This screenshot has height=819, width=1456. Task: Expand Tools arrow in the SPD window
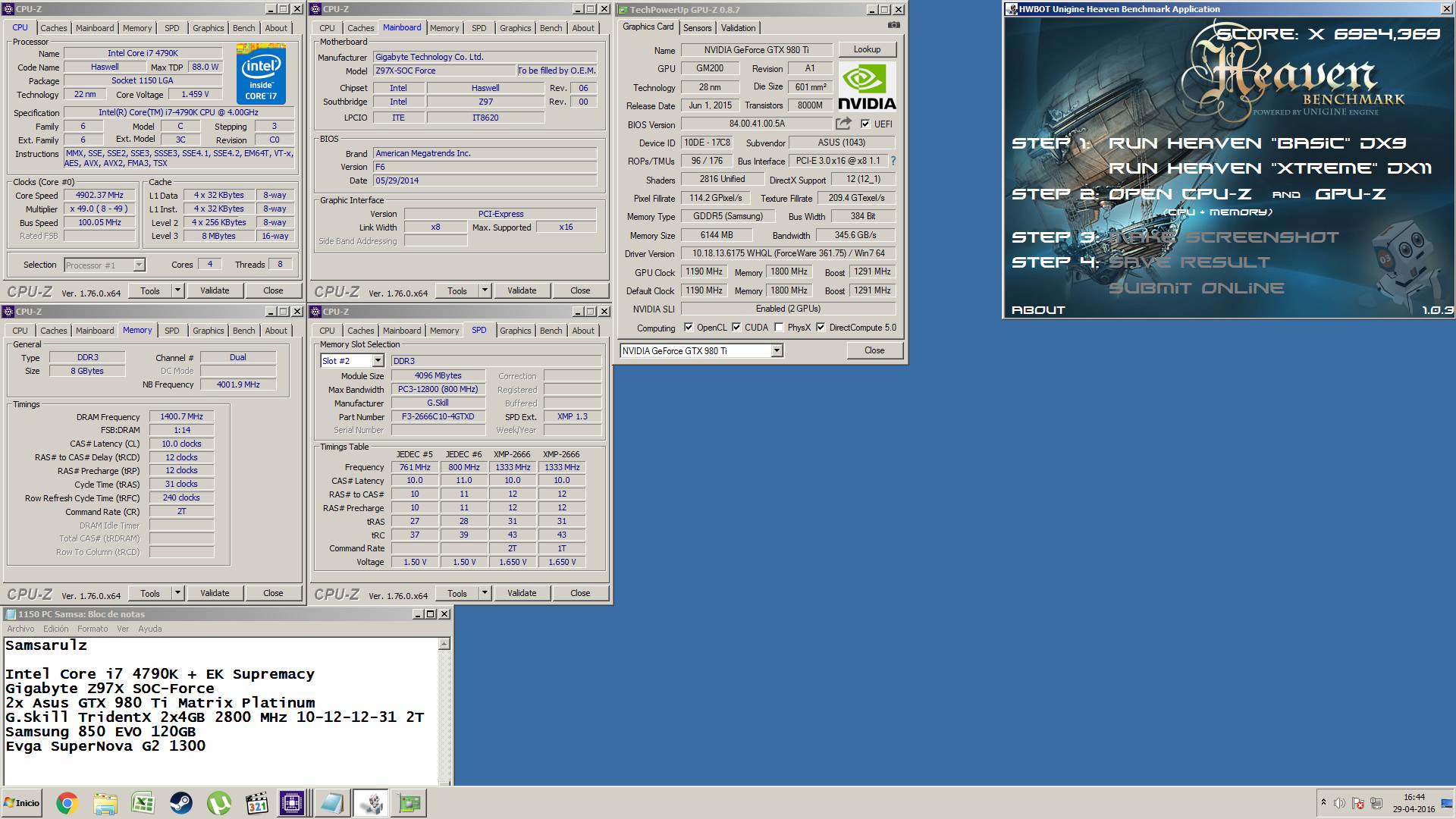point(485,593)
